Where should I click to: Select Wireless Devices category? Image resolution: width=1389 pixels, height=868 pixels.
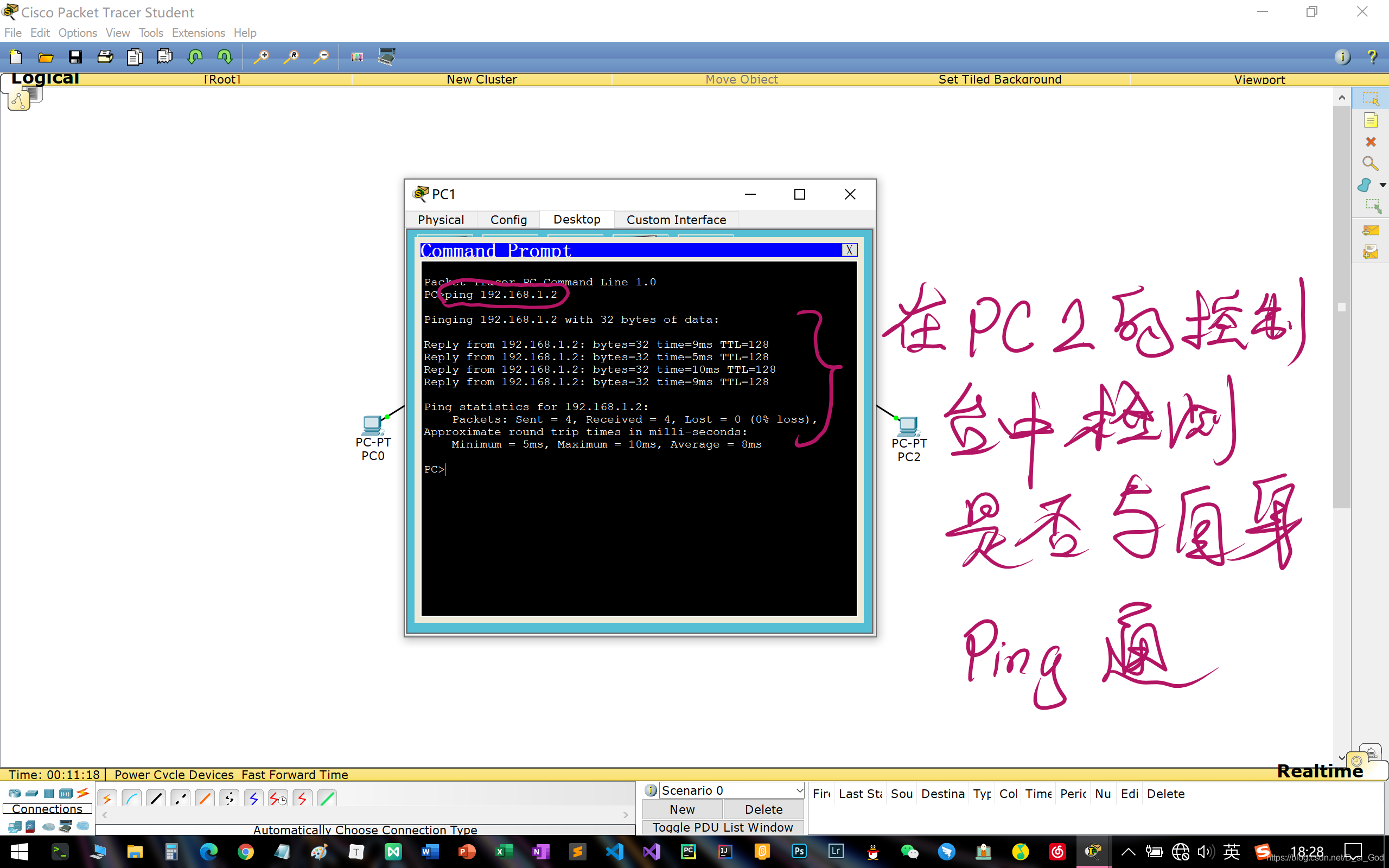pyautogui.click(x=66, y=793)
